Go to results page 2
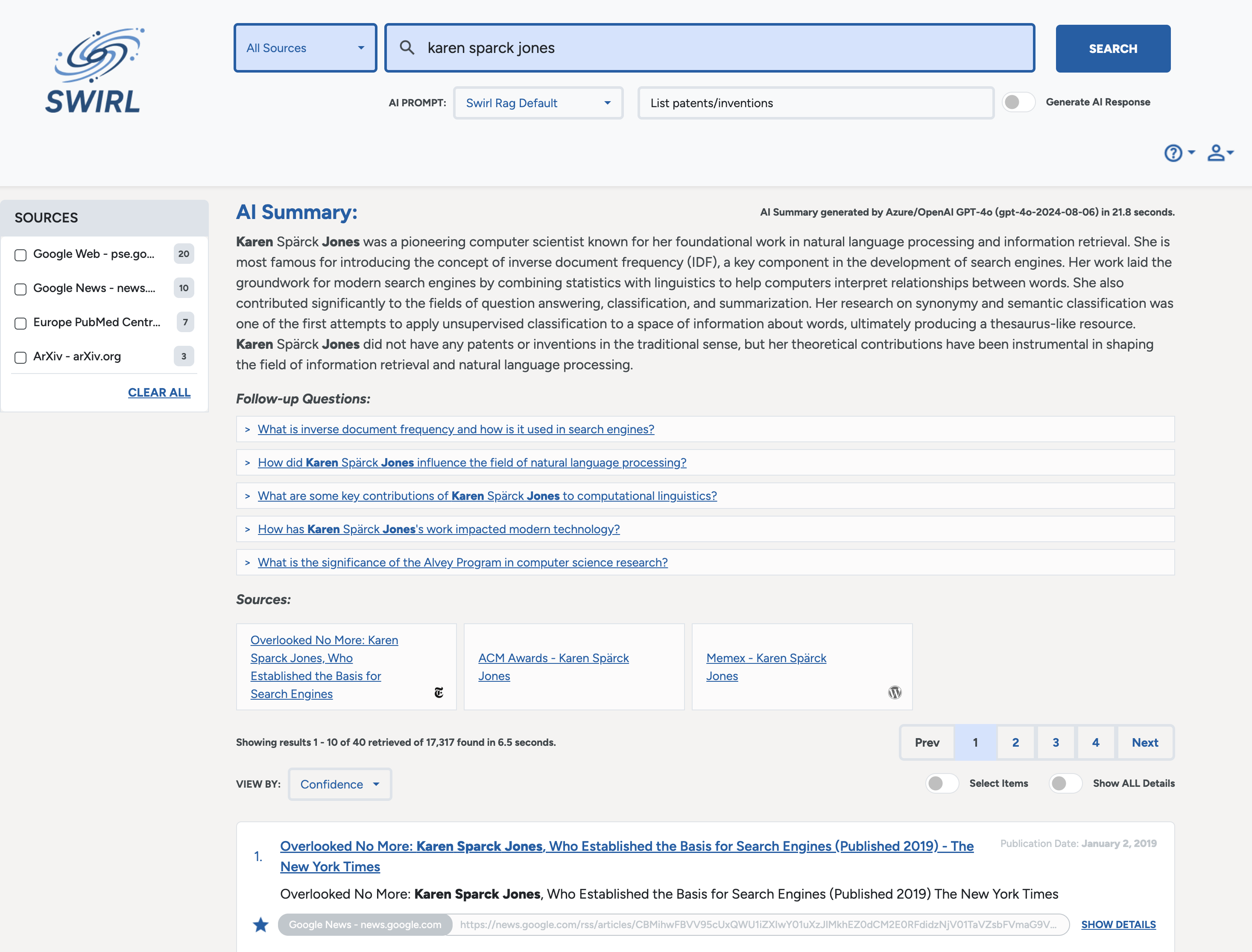The height and width of the screenshot is (952, 1252). (x=1016, y=742)
